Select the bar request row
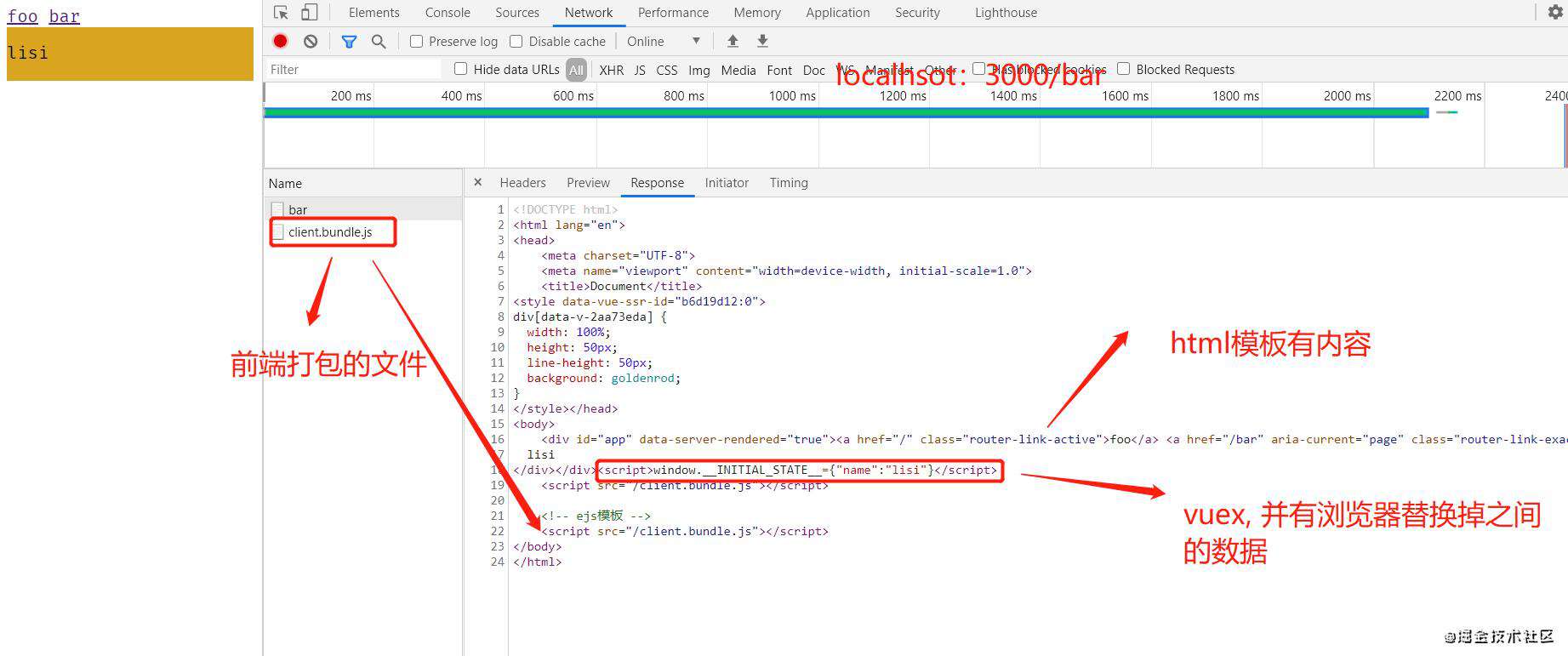 362,209
